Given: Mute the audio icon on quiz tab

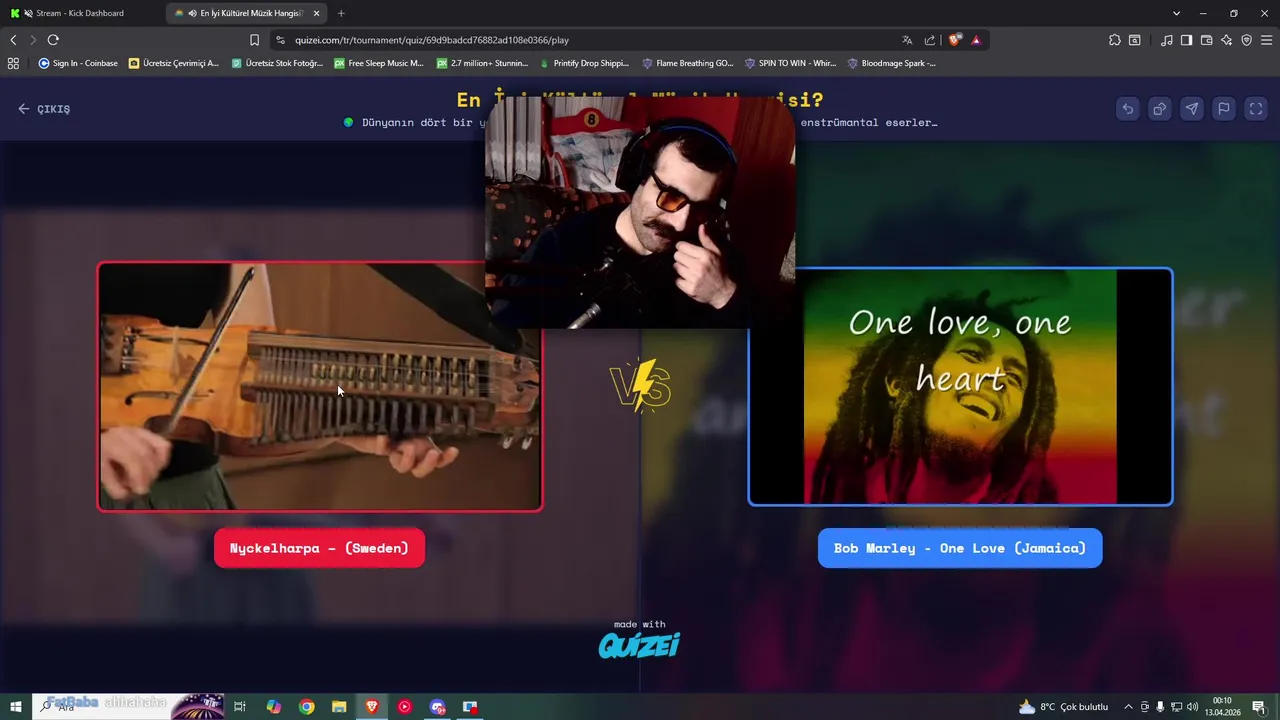Looking at the screenshot, I should 192,13.
